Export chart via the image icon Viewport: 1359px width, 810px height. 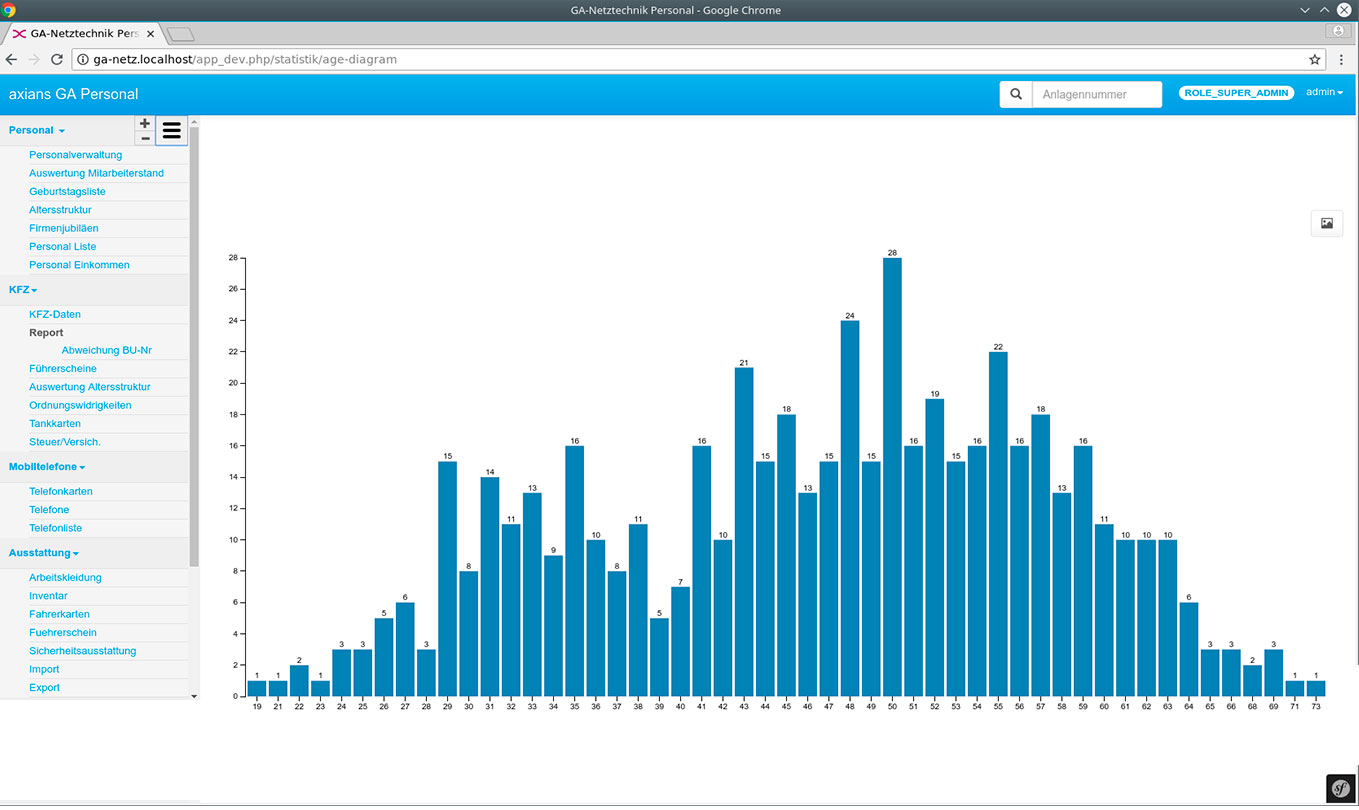[x=1326, y=223]
